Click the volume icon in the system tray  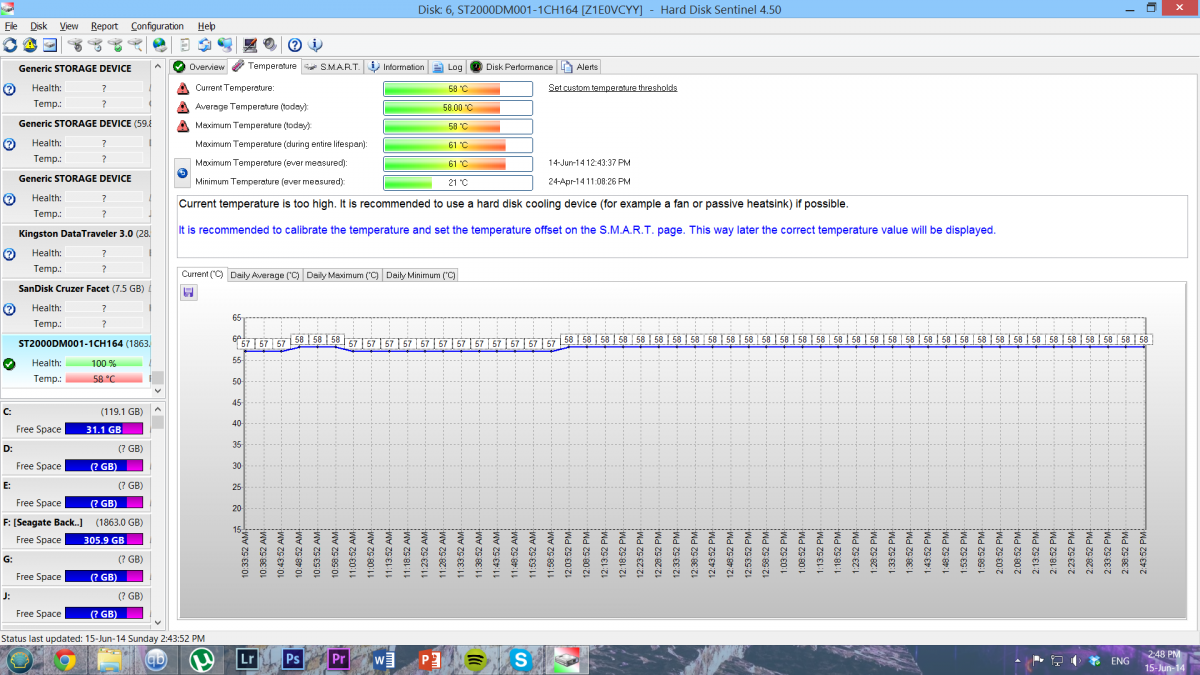1075,661
